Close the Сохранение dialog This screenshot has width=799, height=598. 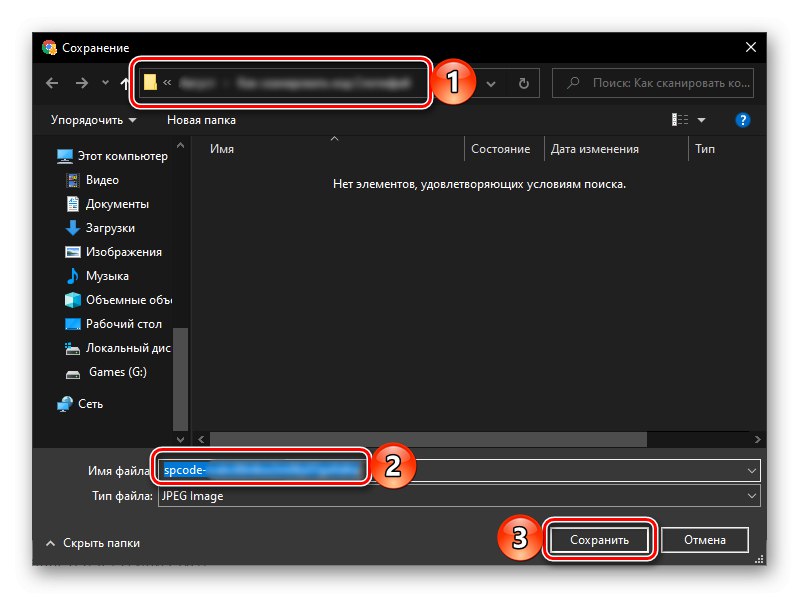coord(751,47)
